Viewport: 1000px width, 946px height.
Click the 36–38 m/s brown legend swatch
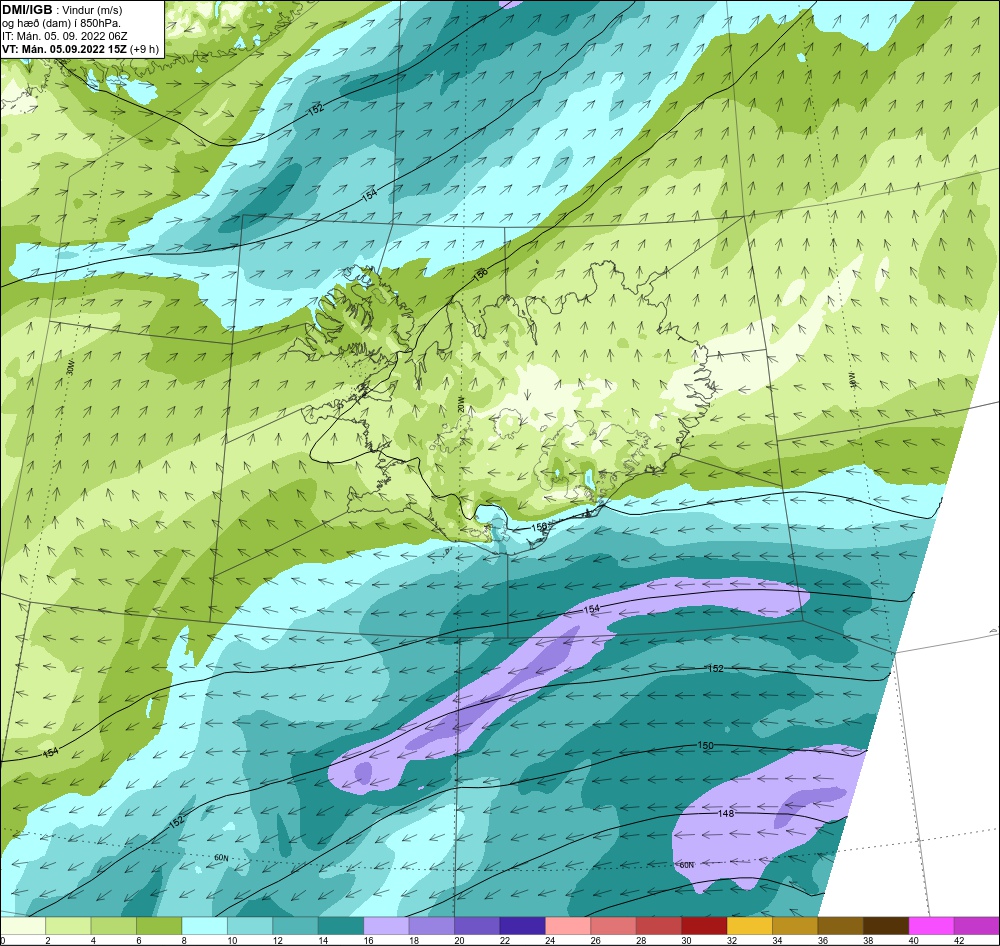(x=840, y=926)
